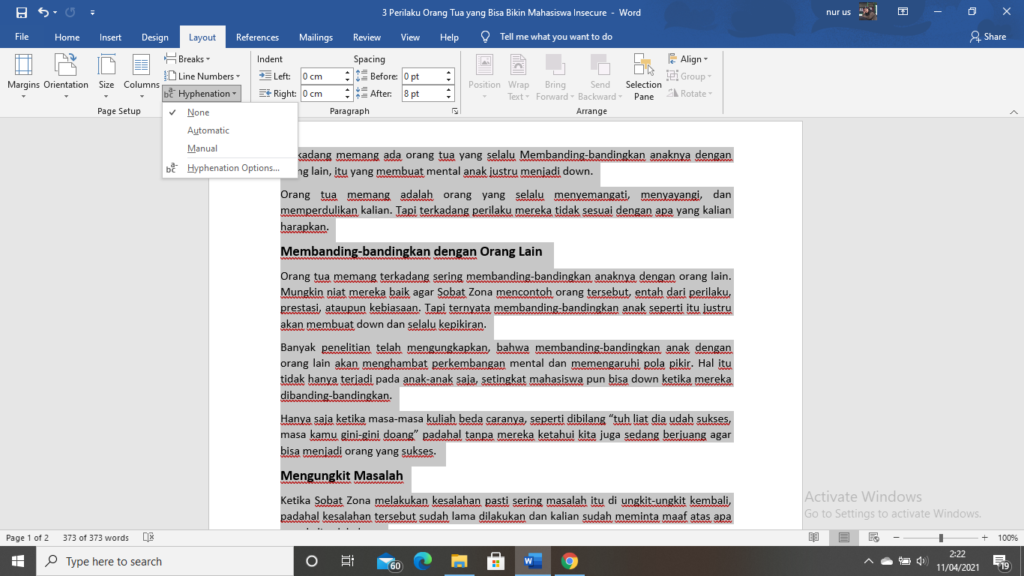Open Paragraph settings dialog launcher

tap(455, 111)
